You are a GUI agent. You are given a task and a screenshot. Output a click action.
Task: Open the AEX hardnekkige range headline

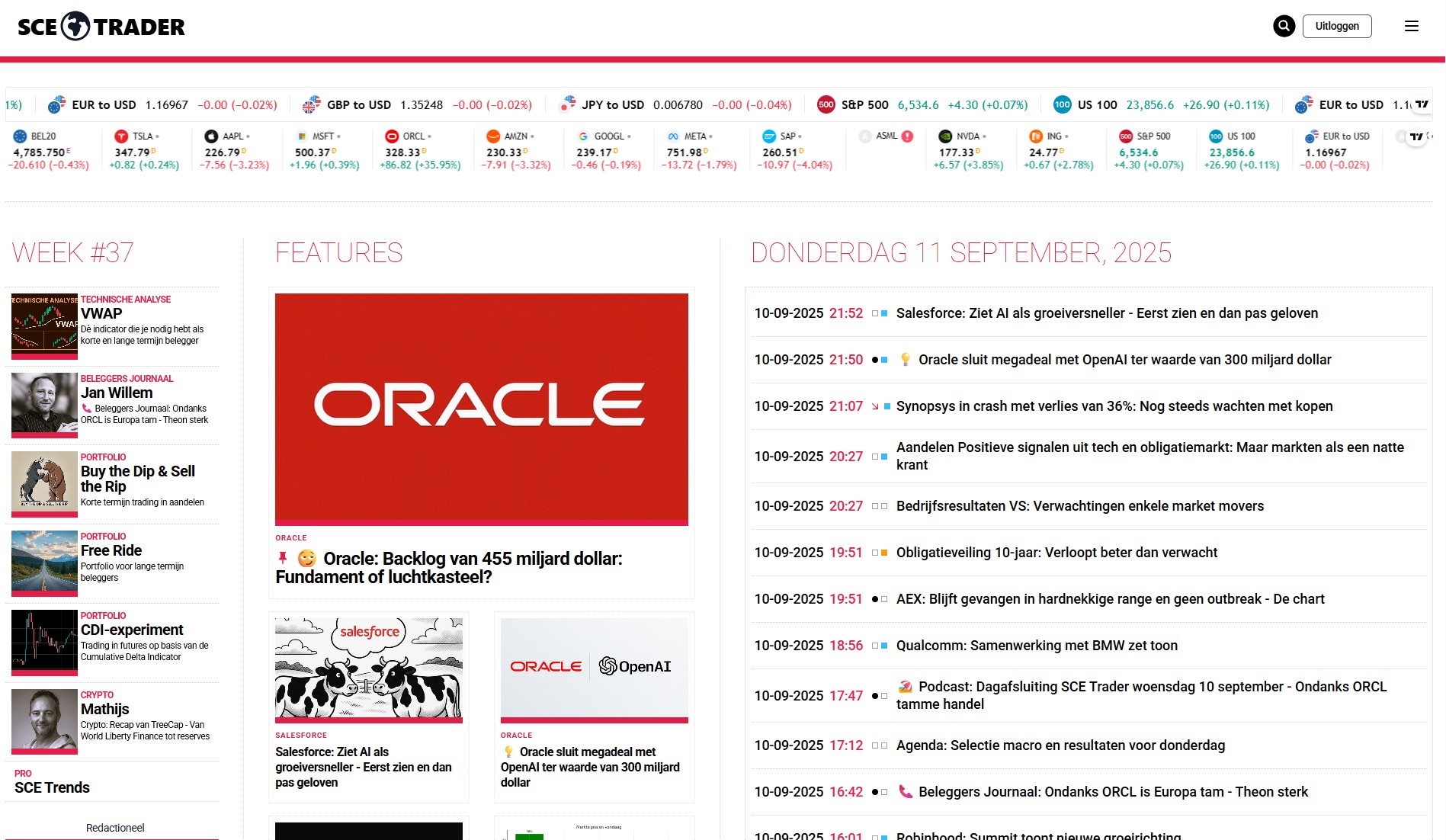tap(1111, 599)
